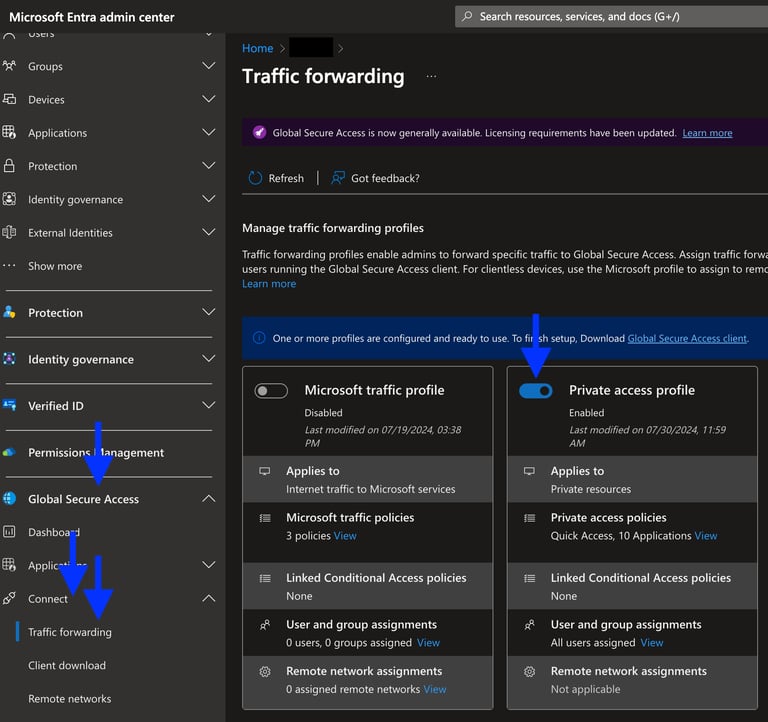The width and height of the screenshot is (768, 722).
Task: Click the Show more ellipsis icon
Action: pyautogui.click(x=9, y=265)
